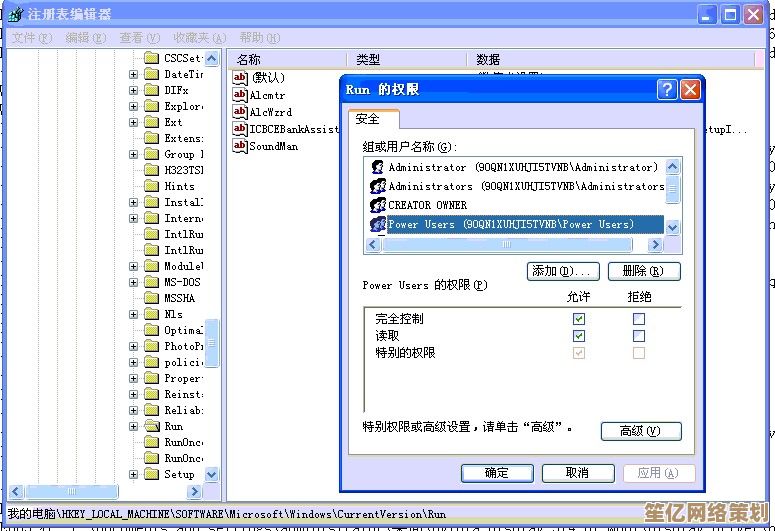Image resolution: width=775 pixels, height=531 pixels.
Task: Expand the DateTime tree node
Action: tap(133, 75)
